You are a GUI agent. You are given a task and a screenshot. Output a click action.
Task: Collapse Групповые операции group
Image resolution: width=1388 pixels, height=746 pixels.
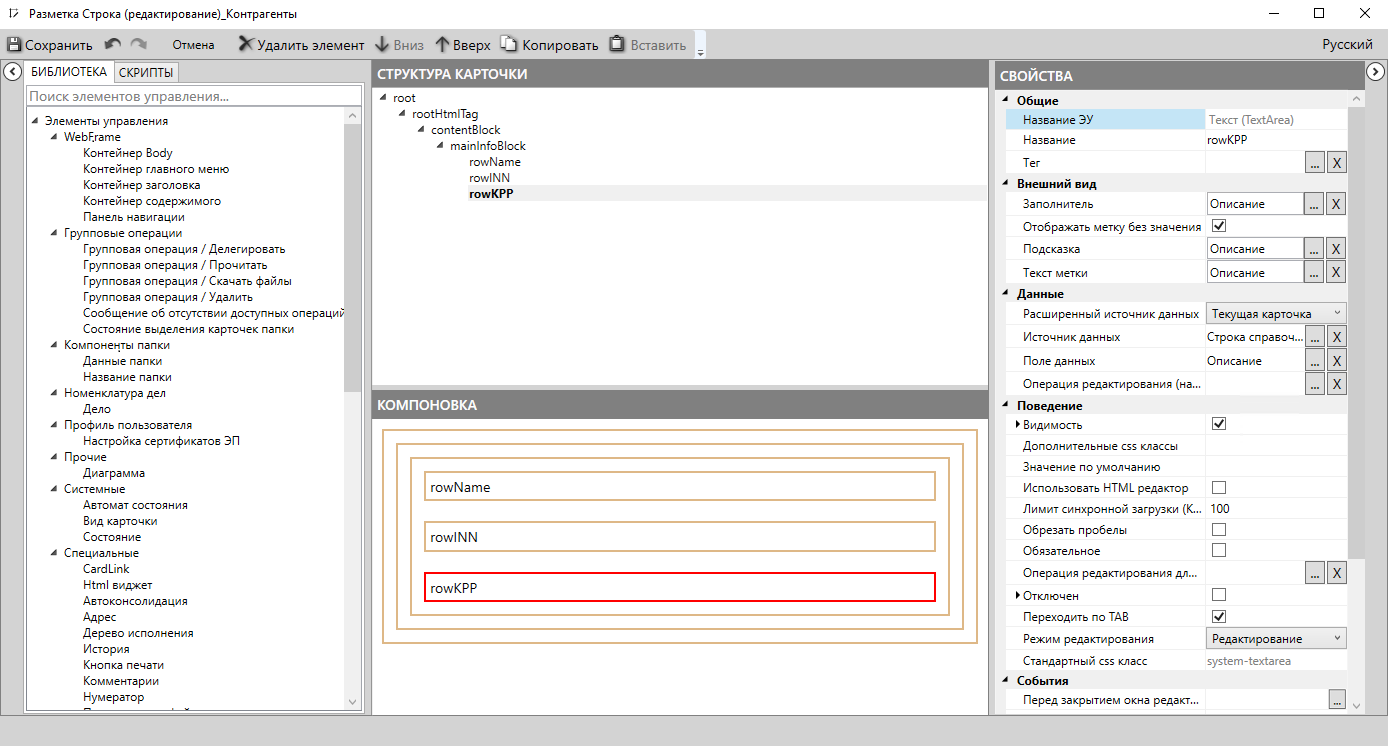click(55, 233)
